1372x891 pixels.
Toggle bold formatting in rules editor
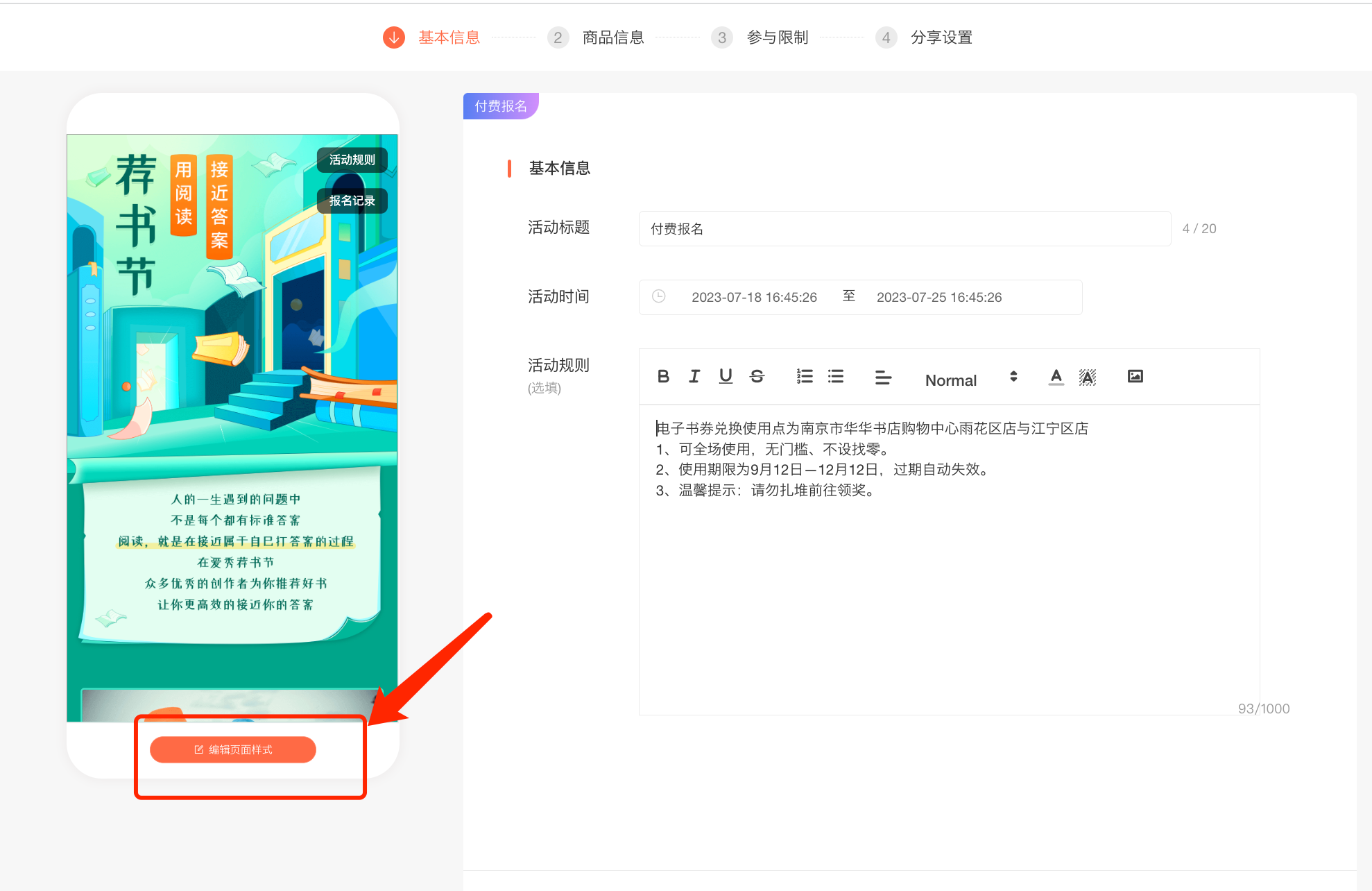point(663,377)
